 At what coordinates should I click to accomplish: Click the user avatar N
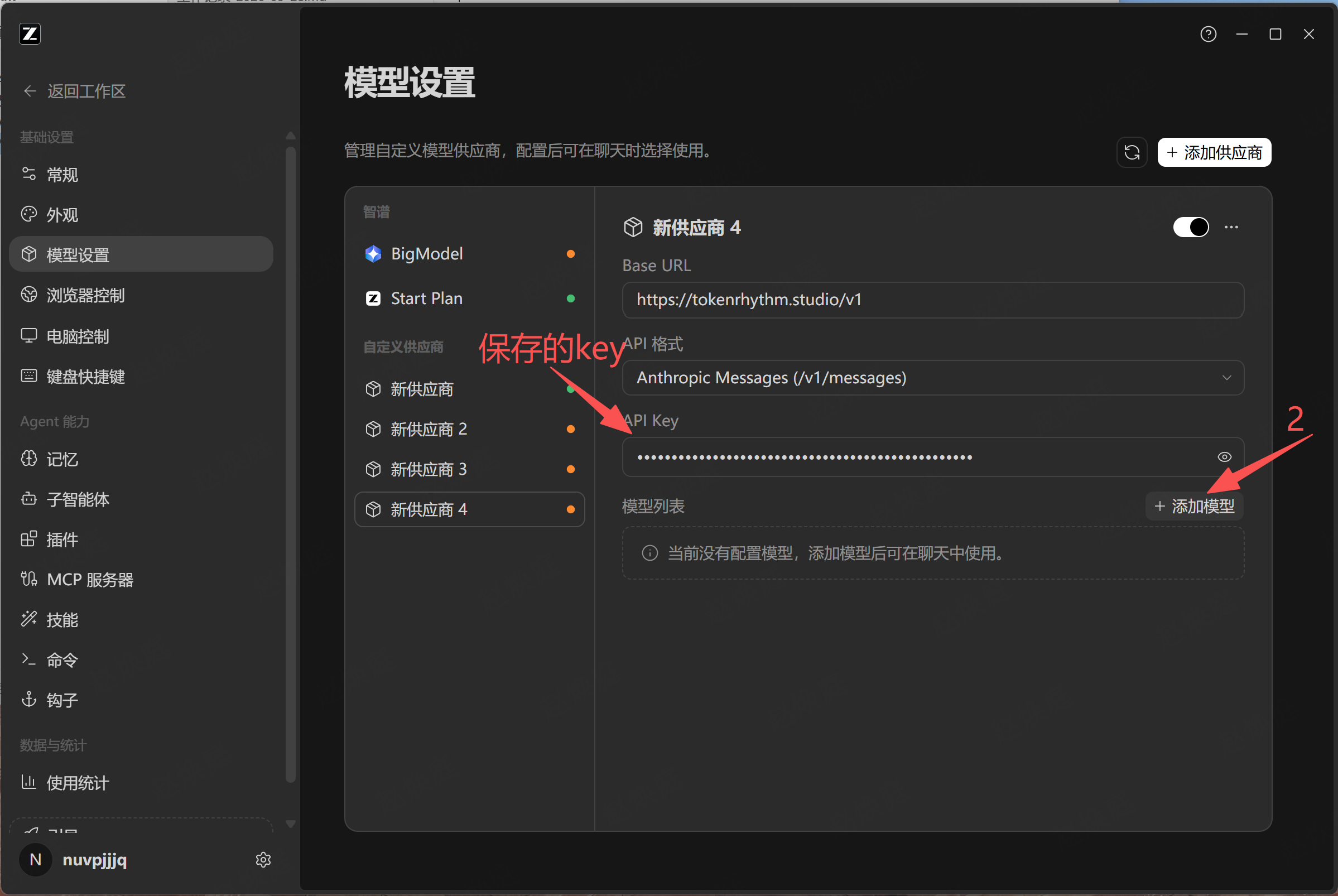[35, 859]
